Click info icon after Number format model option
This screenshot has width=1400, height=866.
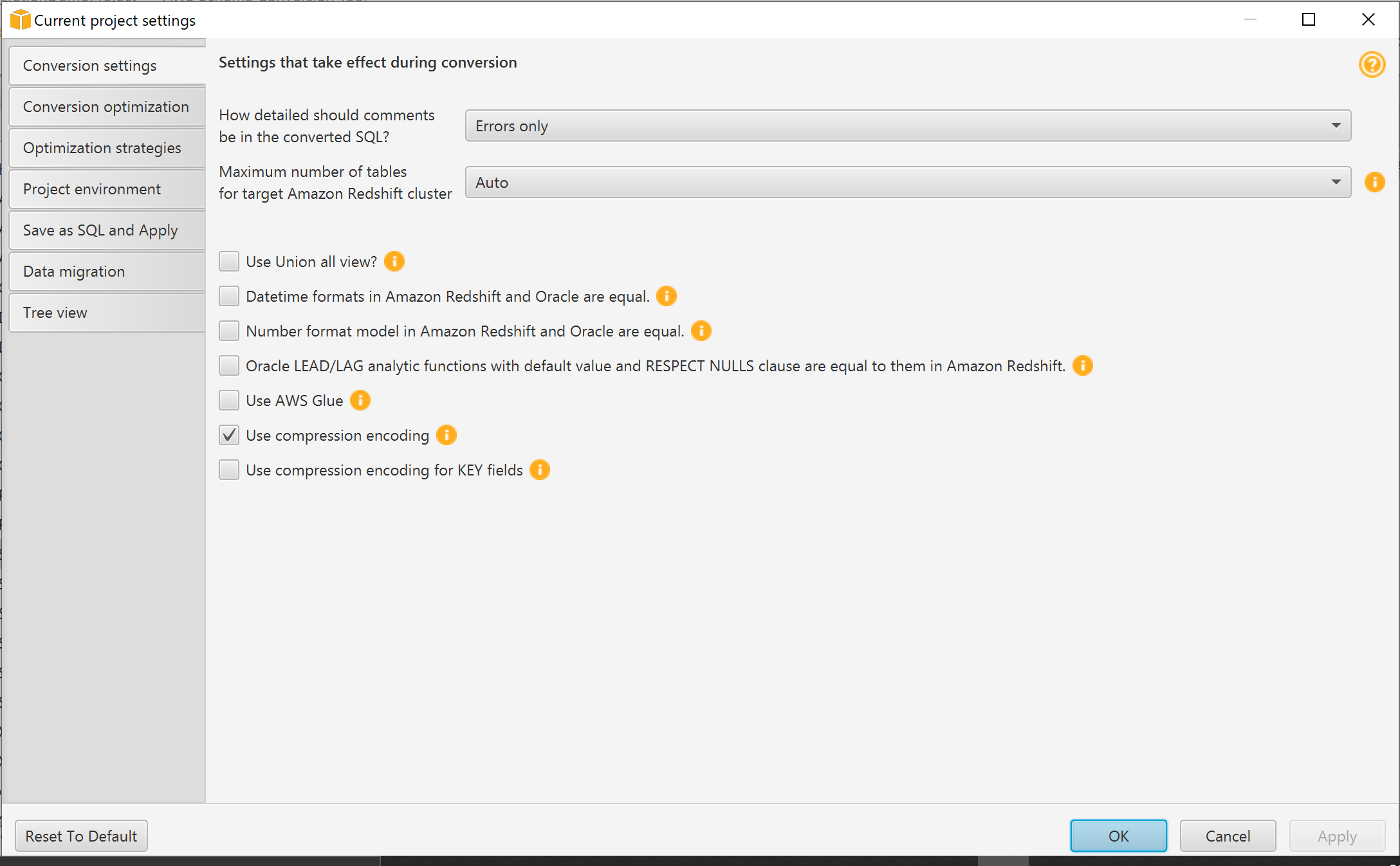click(x=701, y=331)
